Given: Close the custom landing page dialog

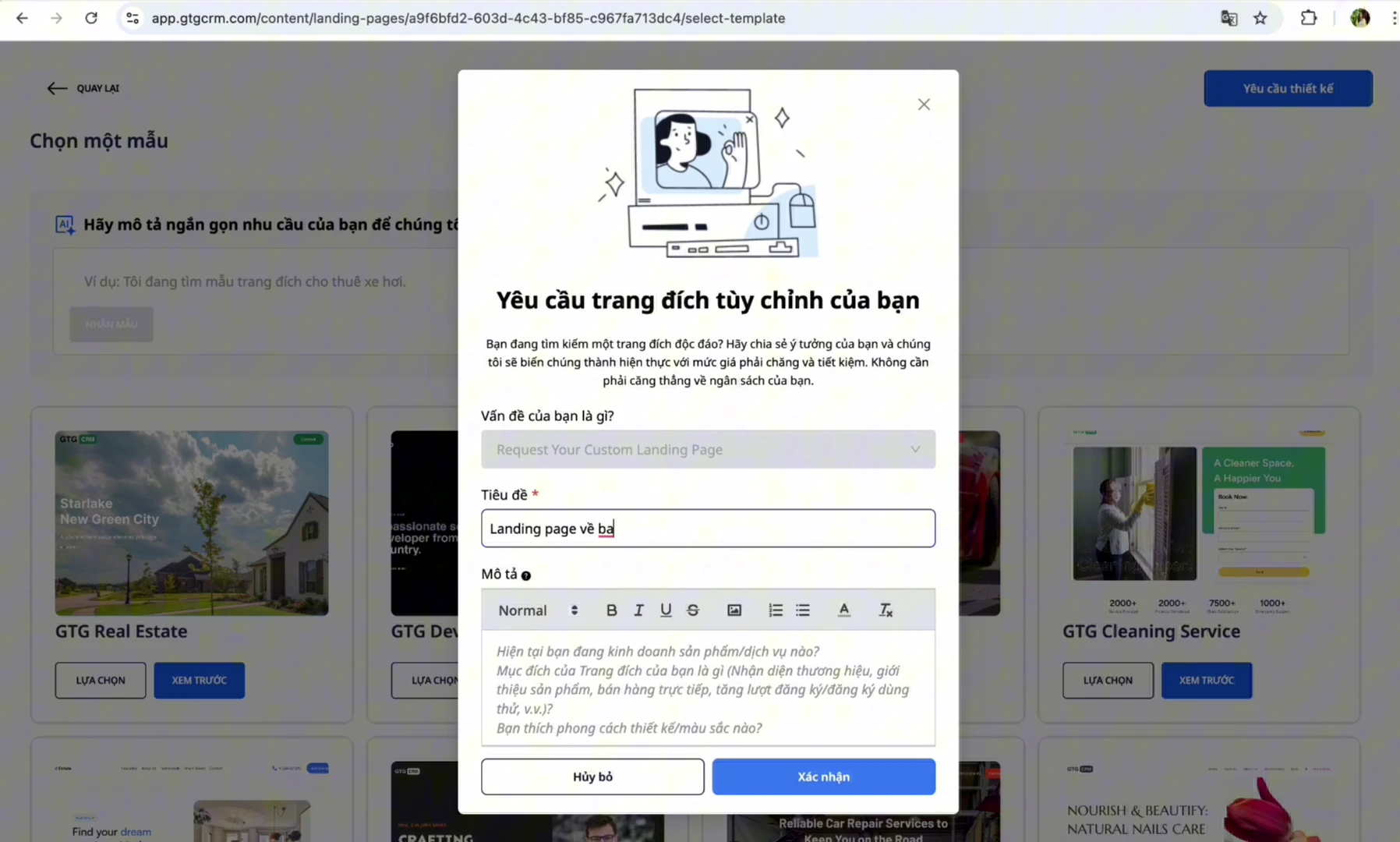Looking at the screenshot, I should [924, 104].
